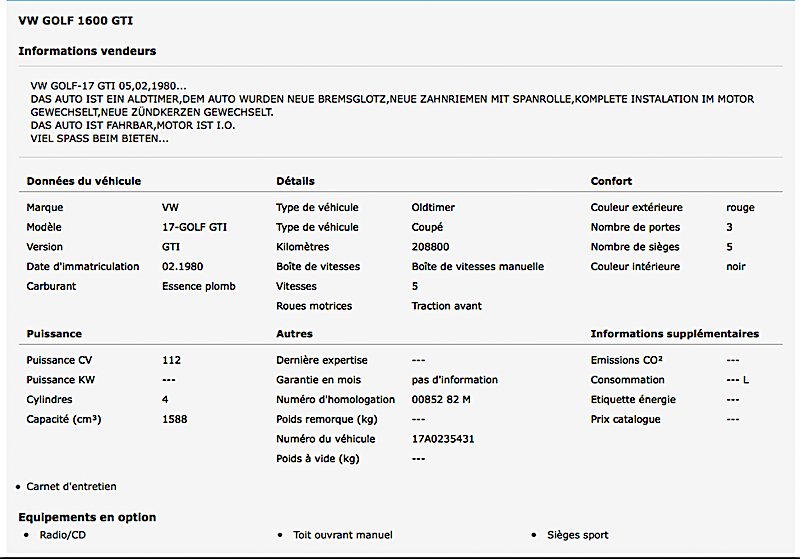
Task: Click the capacity value '1588'
Action: click(174, 419)
